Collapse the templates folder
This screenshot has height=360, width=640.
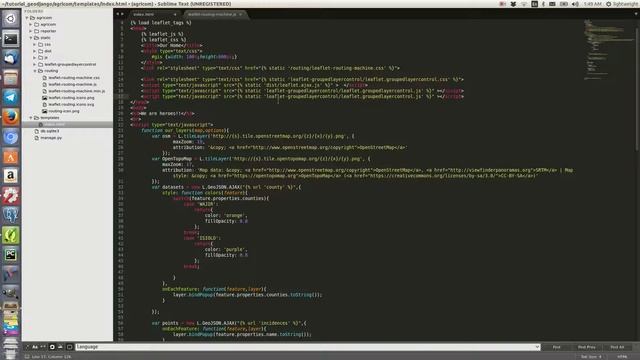[x=31, y=118]
